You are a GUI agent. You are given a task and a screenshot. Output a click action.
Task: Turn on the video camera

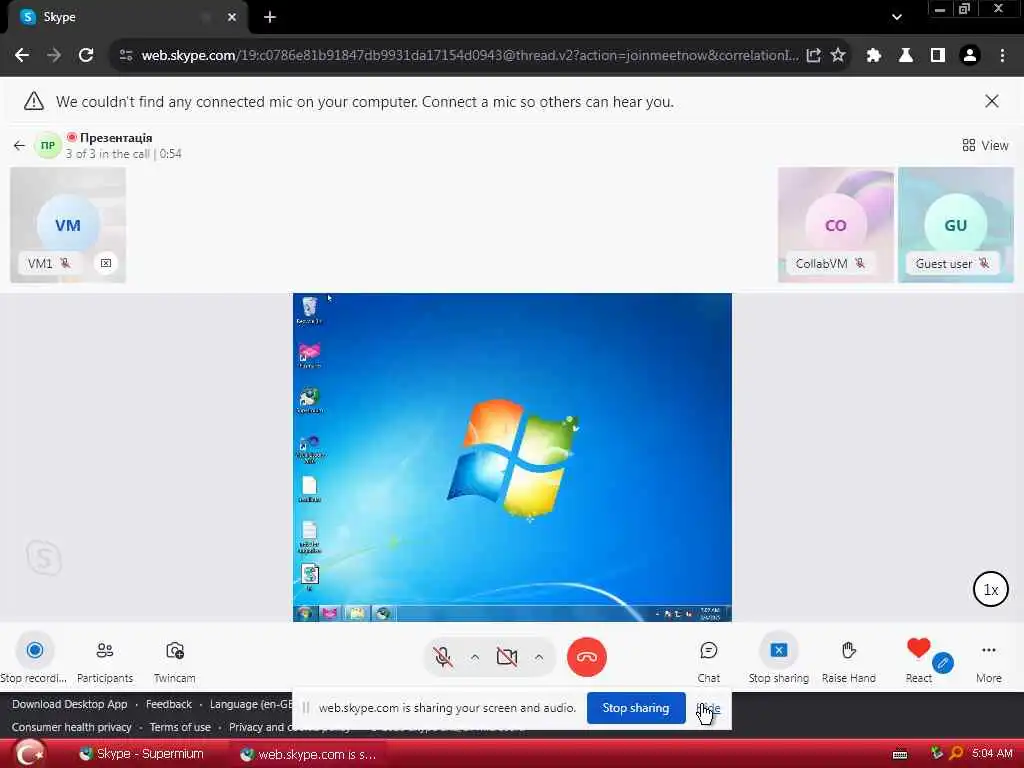(507, 656)
